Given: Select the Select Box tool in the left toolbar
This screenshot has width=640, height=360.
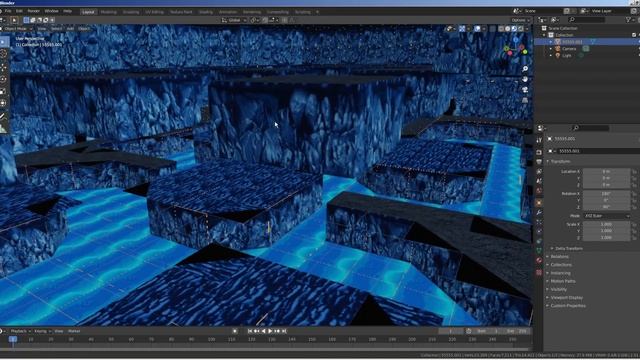Looking at the screenshot, I should pyautogui.click(x=4, y=42).
